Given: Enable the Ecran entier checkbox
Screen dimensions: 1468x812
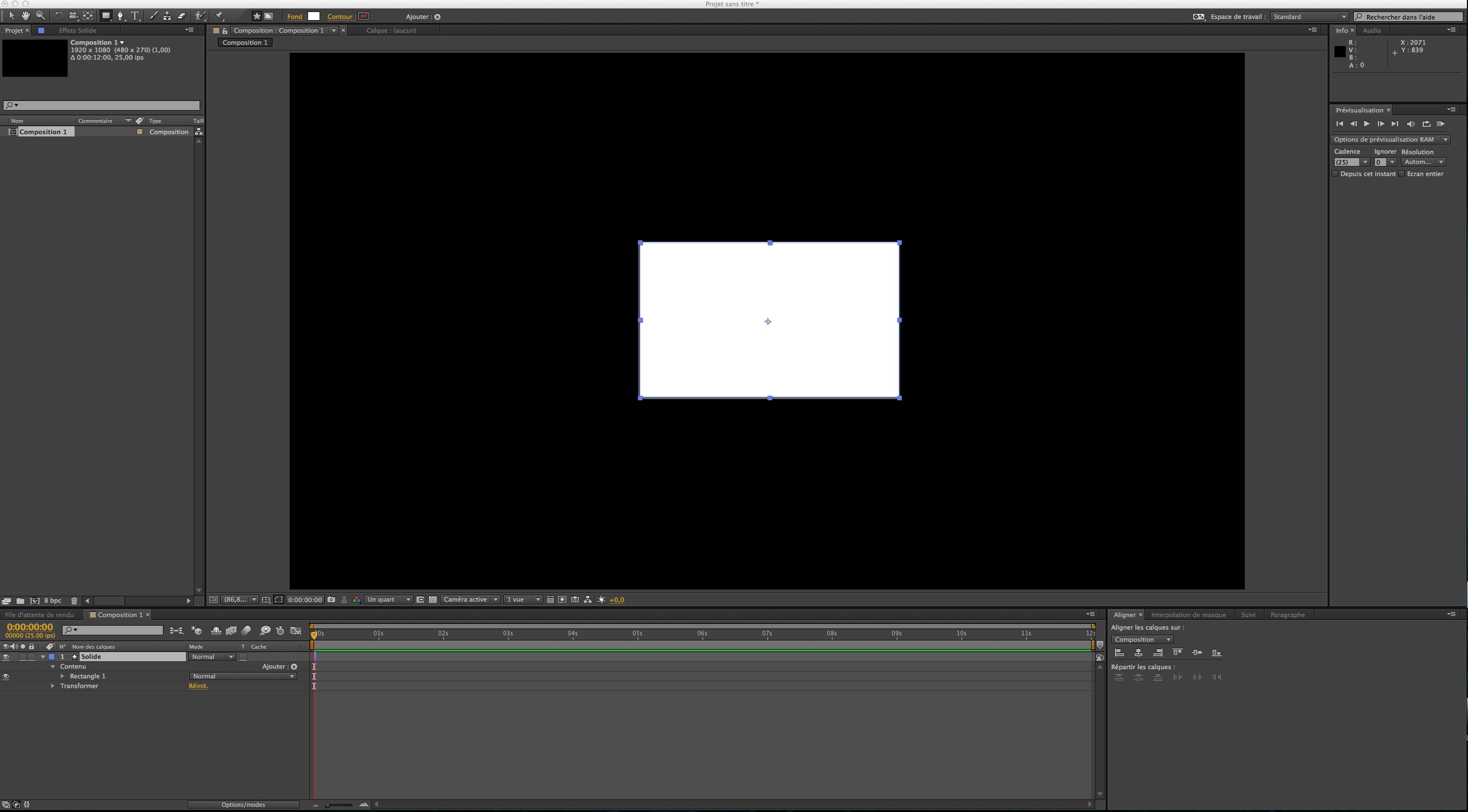Looking at the screenshot, I should coord(1401,174).
